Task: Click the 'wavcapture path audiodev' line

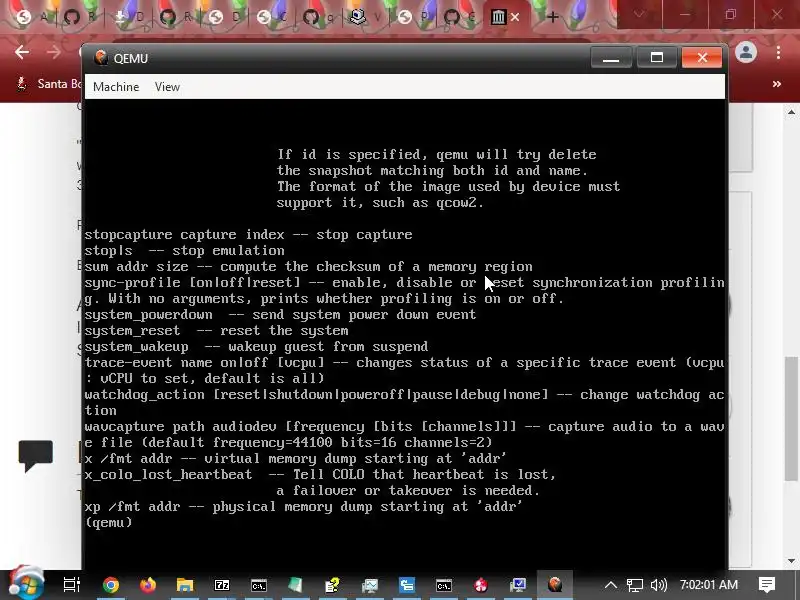Action: pos(405,434)
